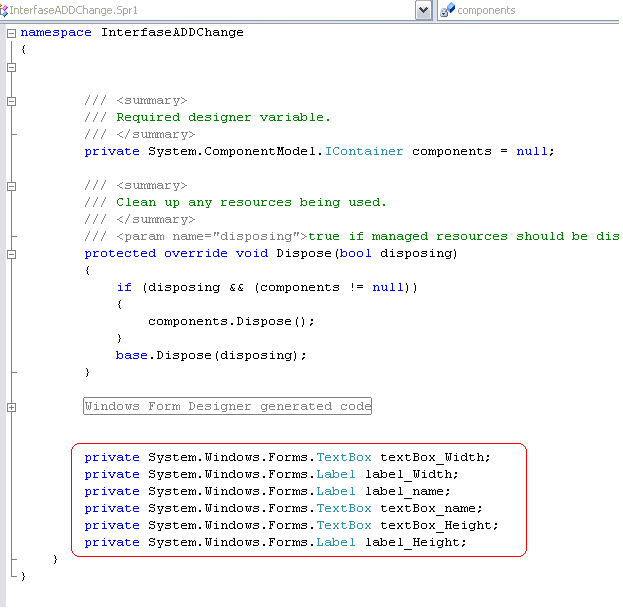The width and height of the screenshot is (623, 610).
Task: Collapse the 'Clean up any resources' summary comment
Action: 12,186
